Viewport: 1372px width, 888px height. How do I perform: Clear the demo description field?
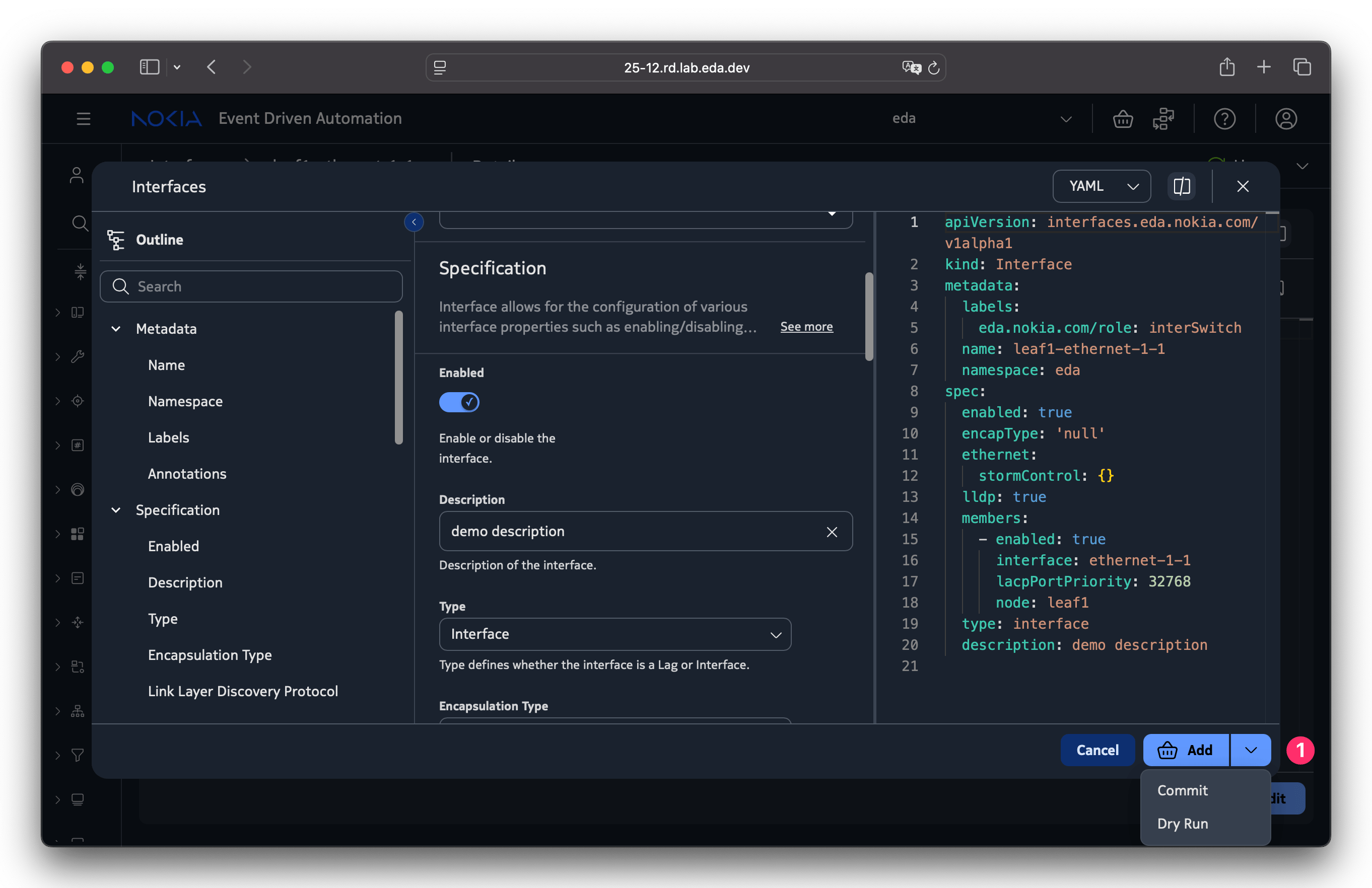click(831, 531)
